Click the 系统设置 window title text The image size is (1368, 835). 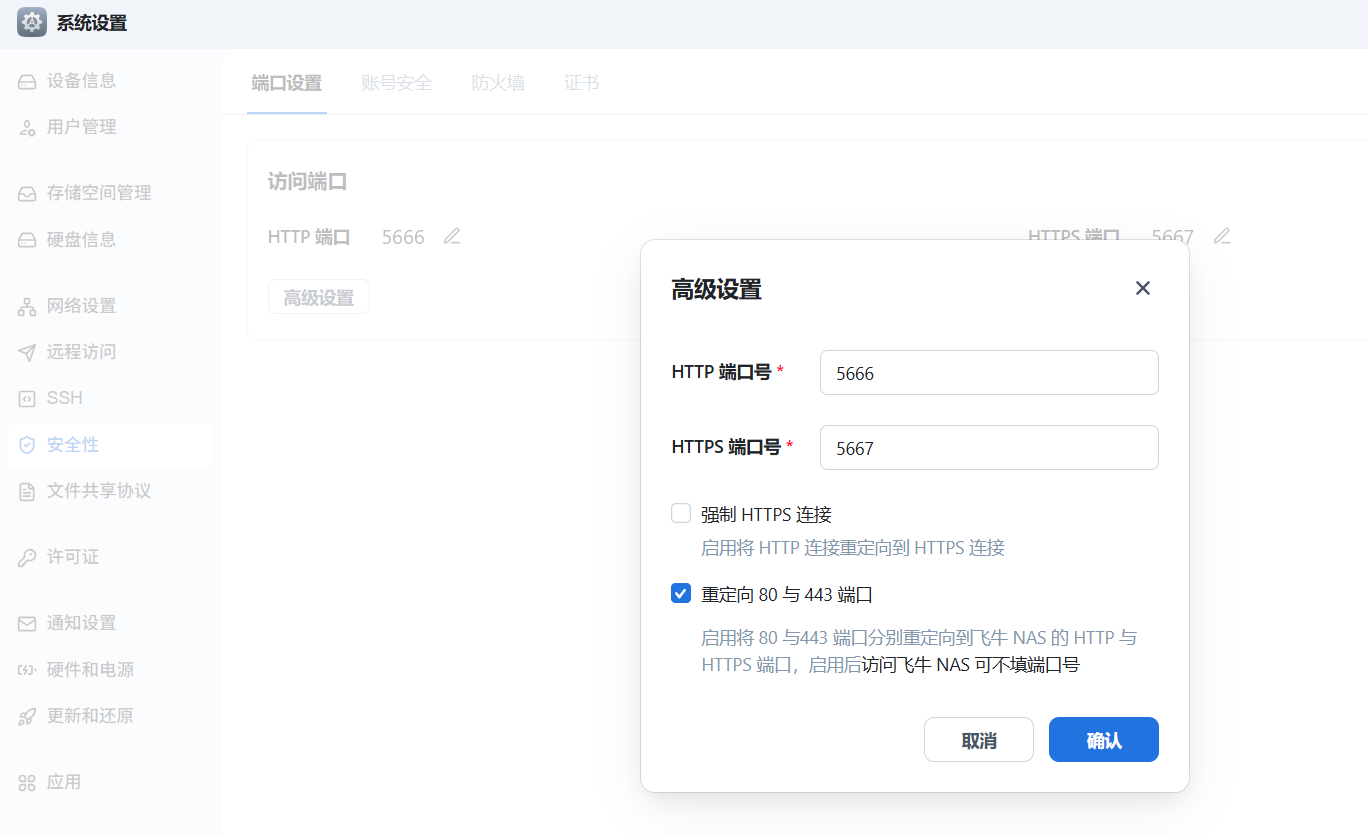click(x=92, y=23)
